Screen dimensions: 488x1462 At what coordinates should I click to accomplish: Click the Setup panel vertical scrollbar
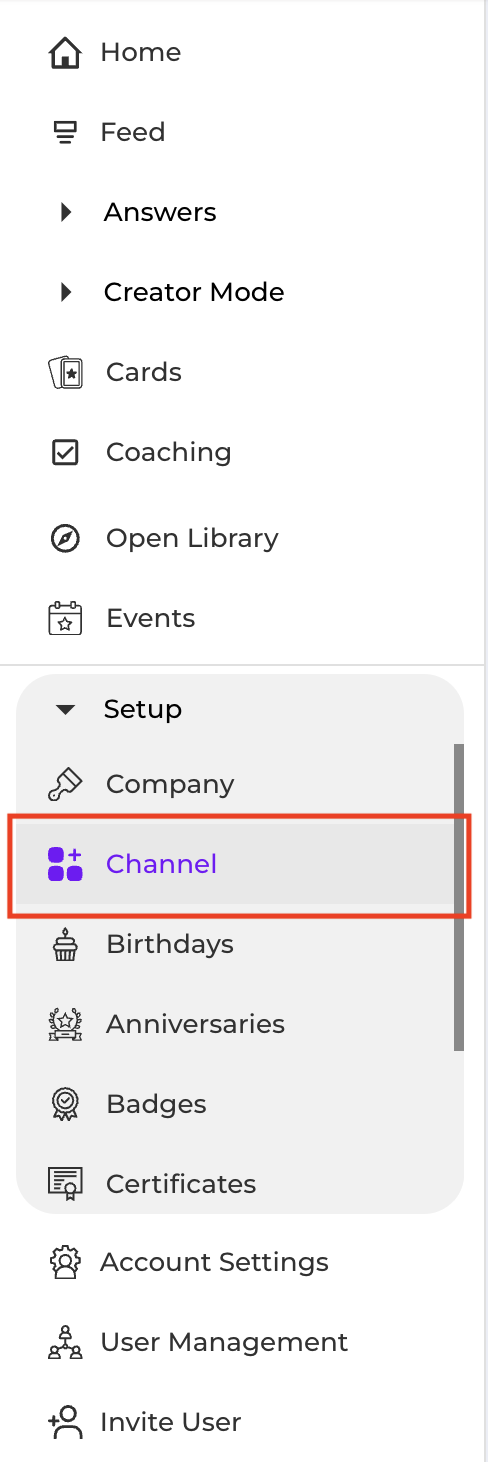tap(459, 897)
